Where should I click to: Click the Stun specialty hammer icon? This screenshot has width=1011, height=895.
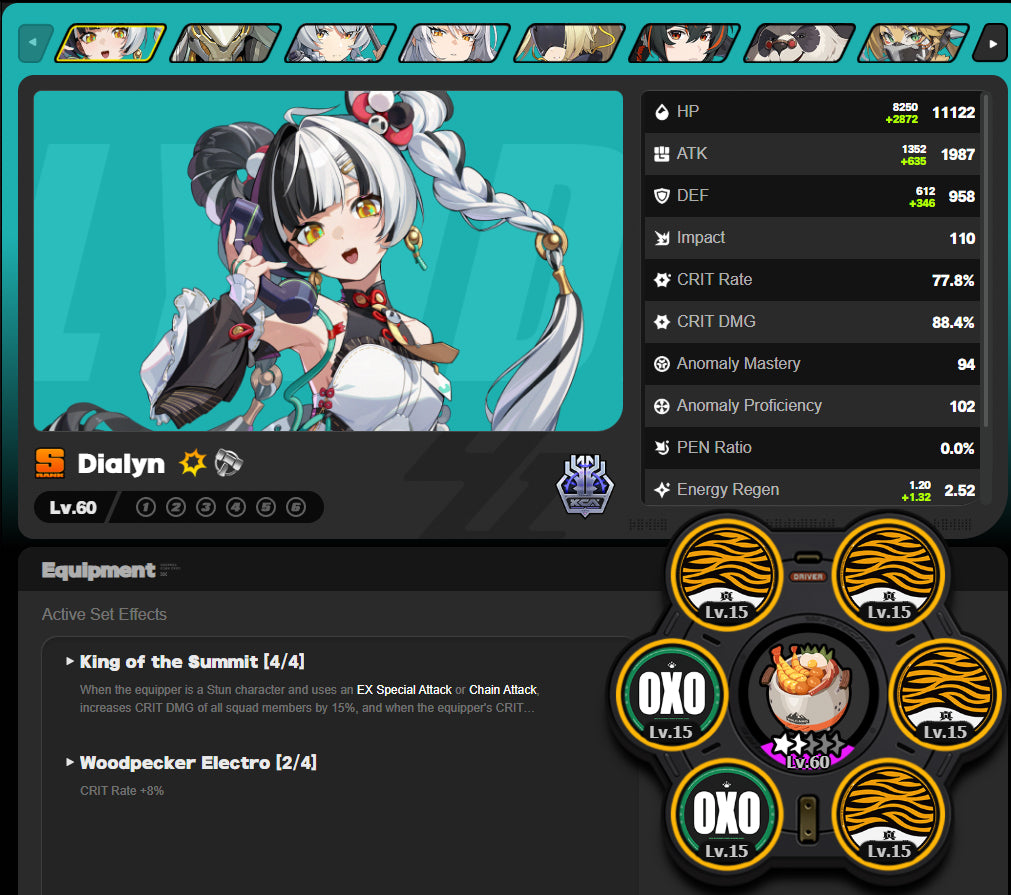[228, 462]
